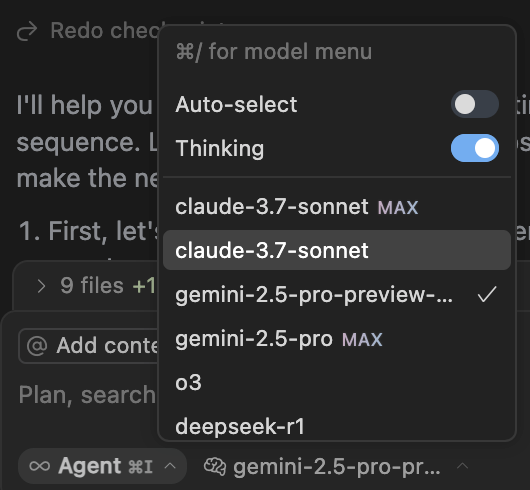Screen dimensions: 530x490
Task: Collapse the model picker chevron at bottom
Action: [x=462, y=466]
